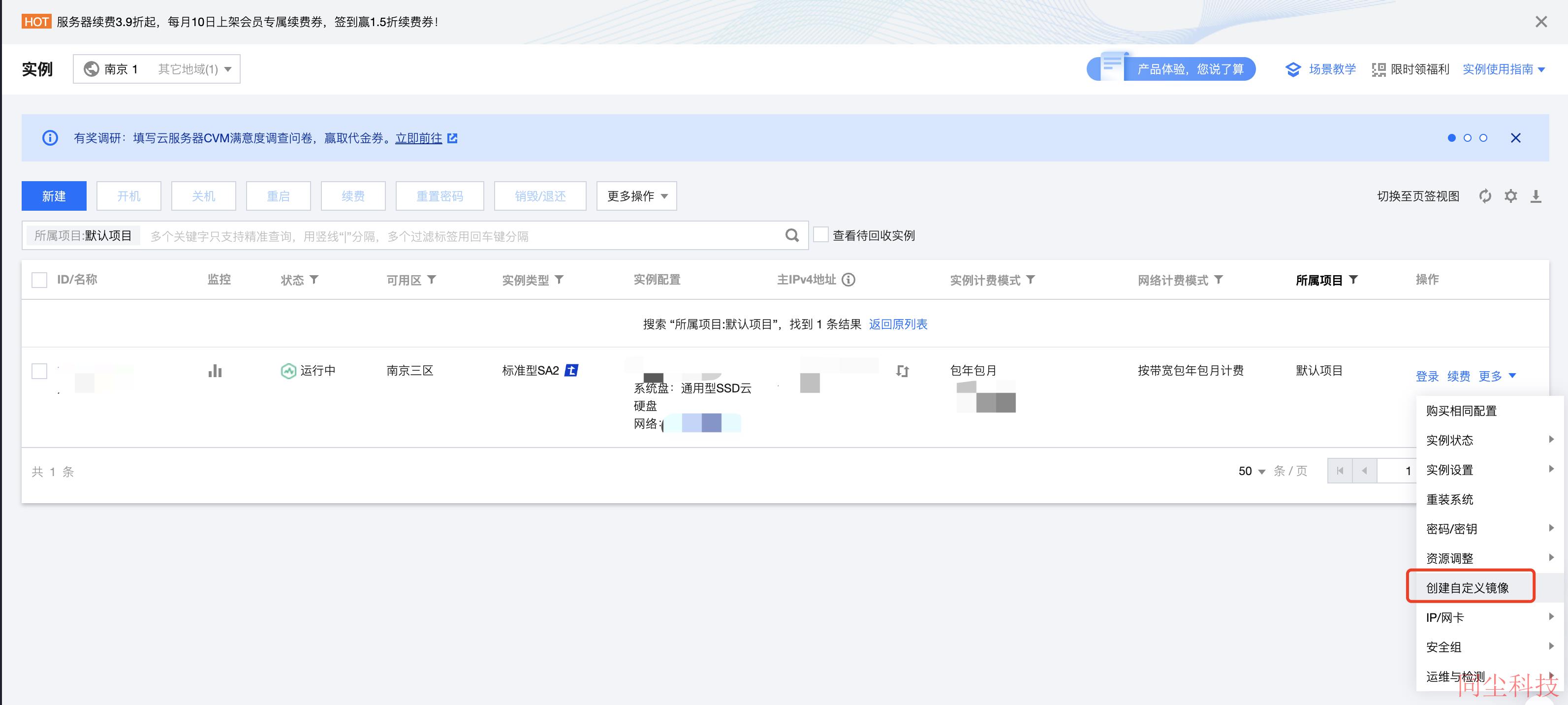Screen dimensions: 1568x705
Task: Expand 实例状态 submenu
Action: coord(1490,440)
